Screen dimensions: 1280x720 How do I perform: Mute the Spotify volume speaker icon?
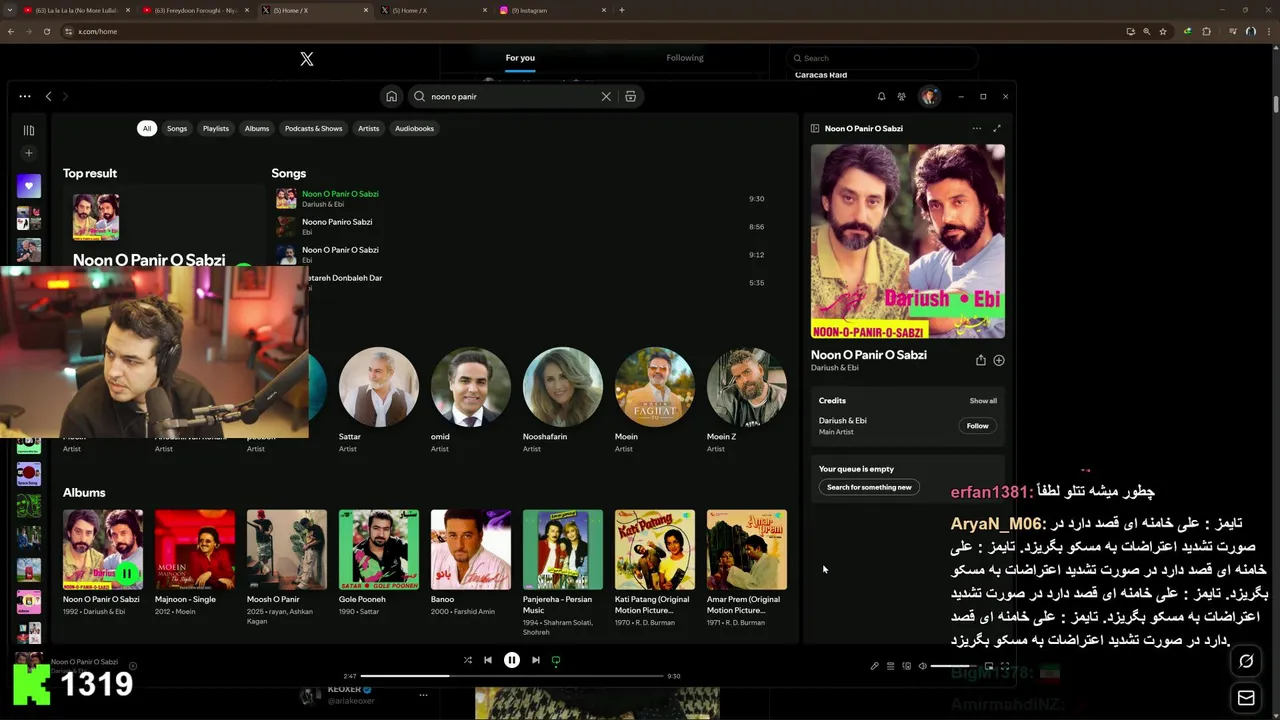[923, 666]
